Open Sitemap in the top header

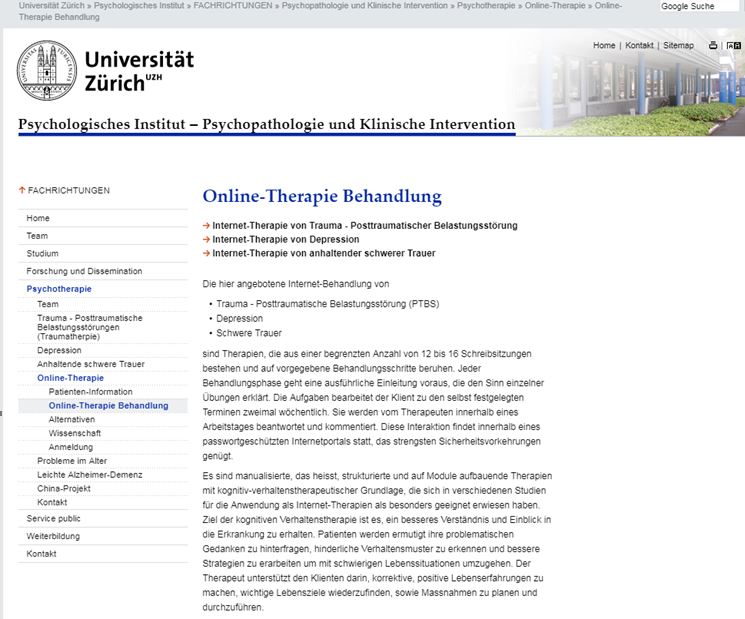(x=678, y=46)
